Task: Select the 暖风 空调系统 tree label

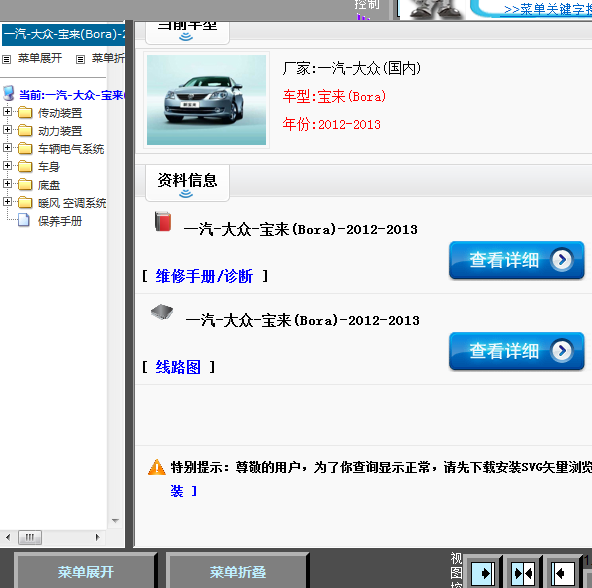Action: (72, 203)
